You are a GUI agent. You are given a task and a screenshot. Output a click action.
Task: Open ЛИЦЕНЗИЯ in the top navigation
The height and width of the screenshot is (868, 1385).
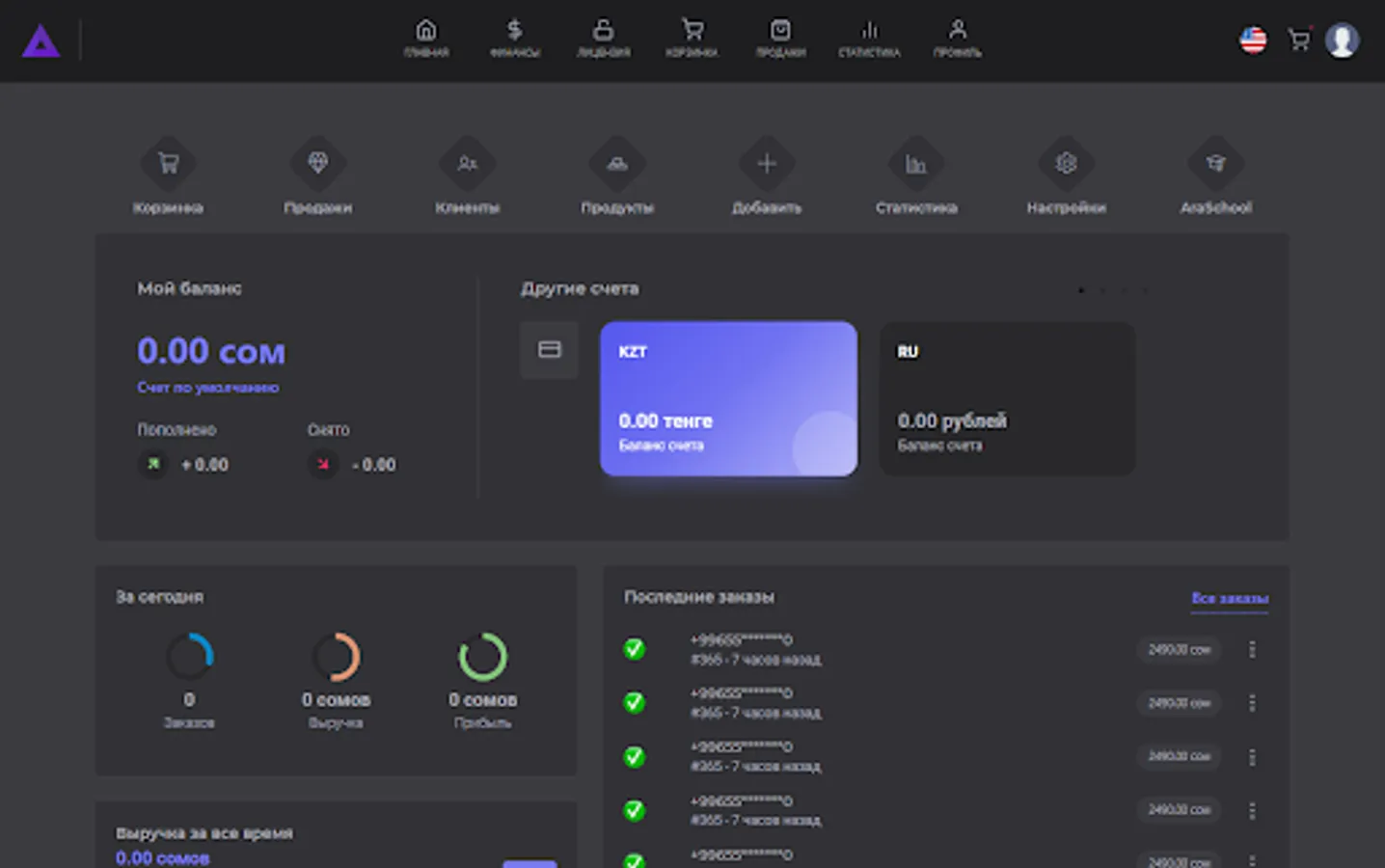coord(604,39)
